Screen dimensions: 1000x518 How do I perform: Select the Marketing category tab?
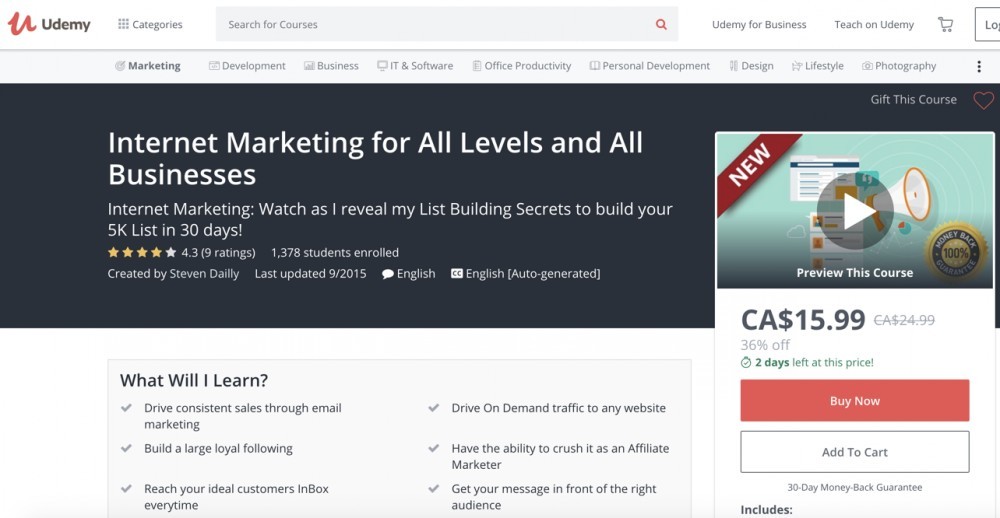point(147,66)
